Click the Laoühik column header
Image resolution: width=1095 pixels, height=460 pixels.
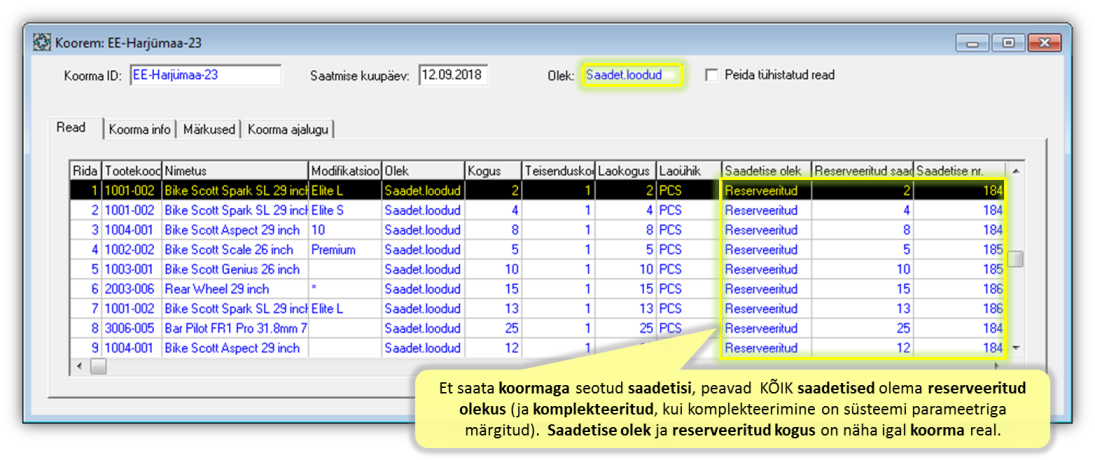pos(689,171)
